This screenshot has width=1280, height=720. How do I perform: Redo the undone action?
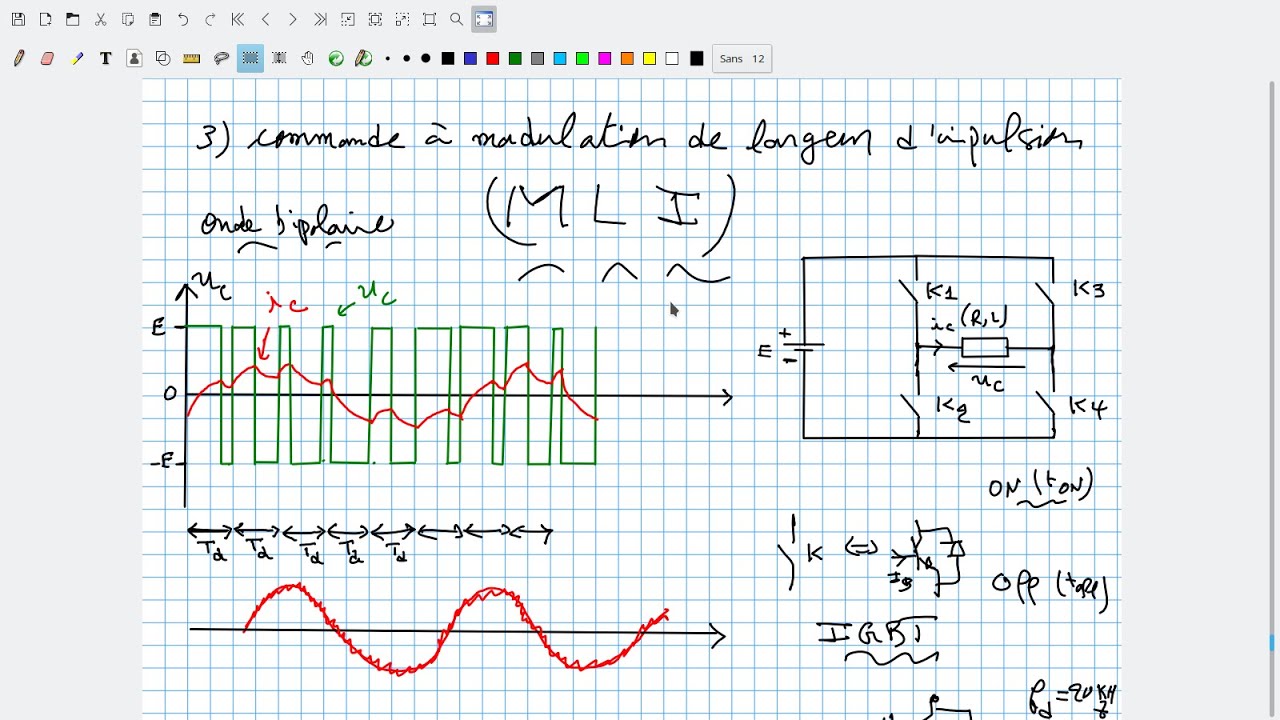tap(210, 19)
